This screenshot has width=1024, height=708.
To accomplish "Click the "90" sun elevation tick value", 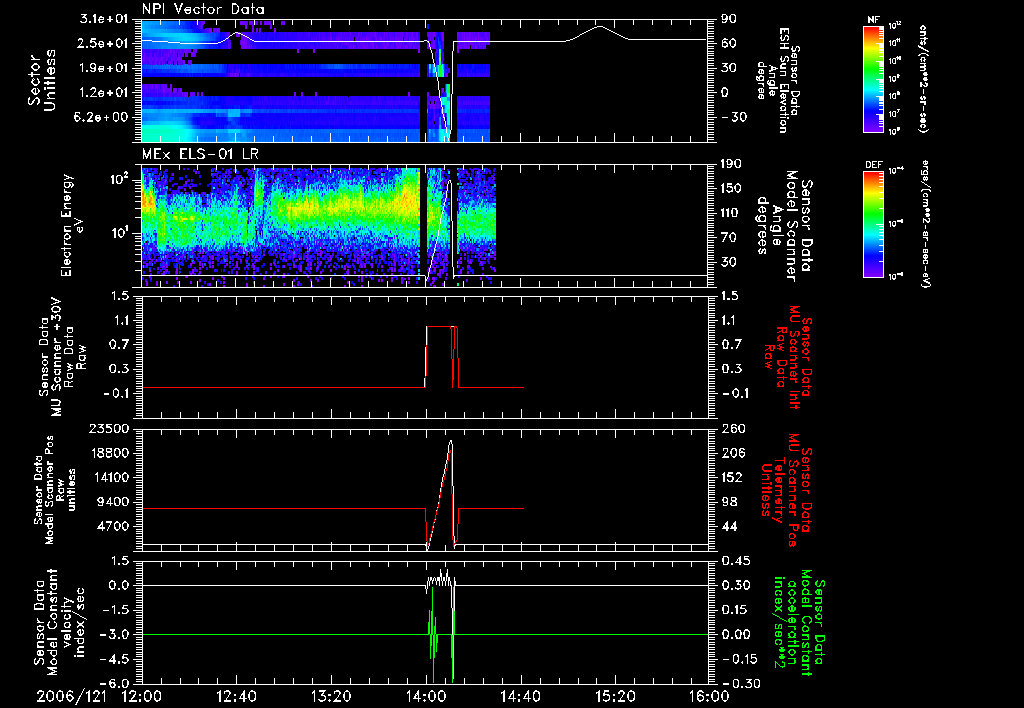I will click(x=729, y=18).
